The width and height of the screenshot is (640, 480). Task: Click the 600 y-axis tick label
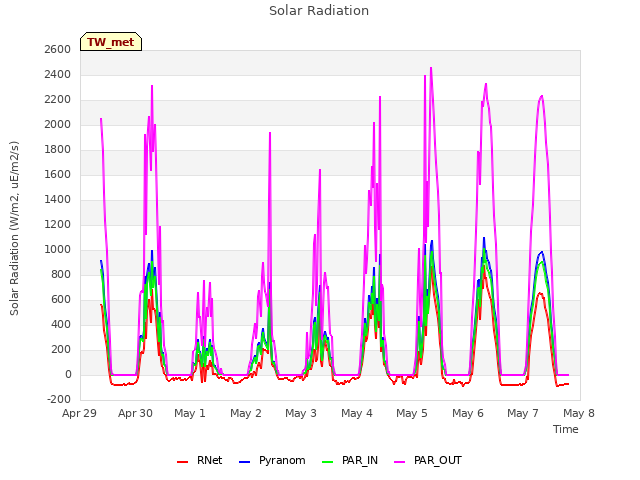pos(61,300)
